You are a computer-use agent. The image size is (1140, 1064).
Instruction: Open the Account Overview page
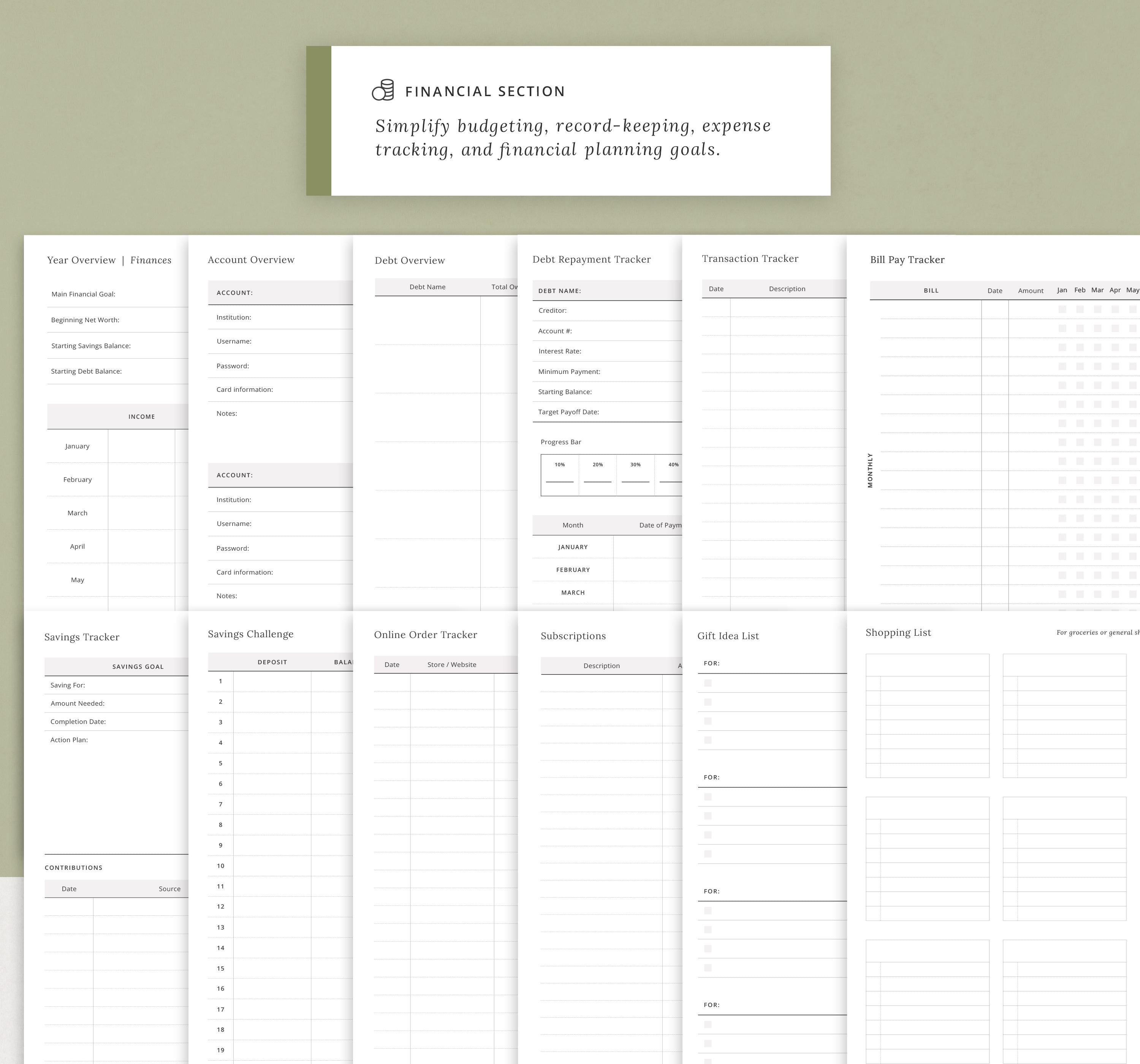[251, 260]
